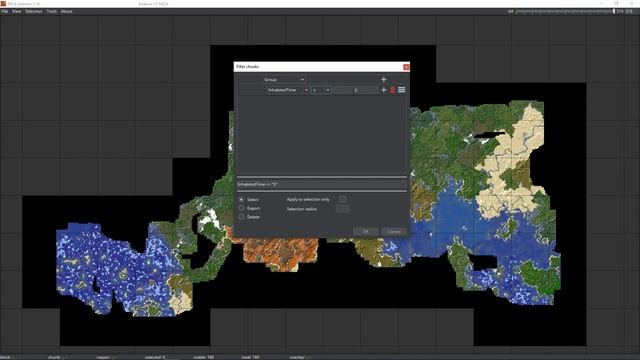Click the Selection radius input field
The width and height of the screenshot is (640, 360).
[x=342, y=209]
